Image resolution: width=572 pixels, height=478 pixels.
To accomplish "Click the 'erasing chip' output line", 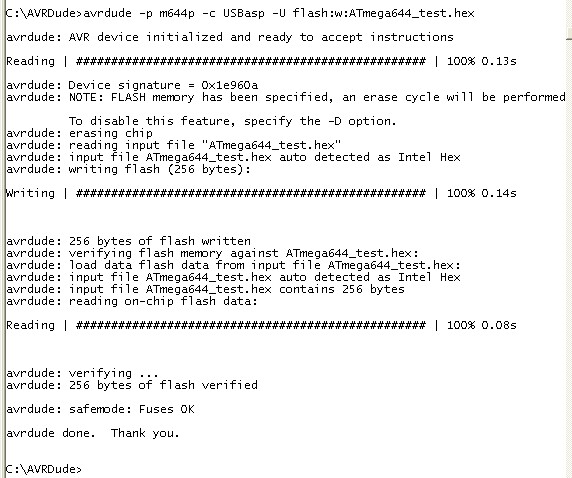I will [x=79, y=133].
